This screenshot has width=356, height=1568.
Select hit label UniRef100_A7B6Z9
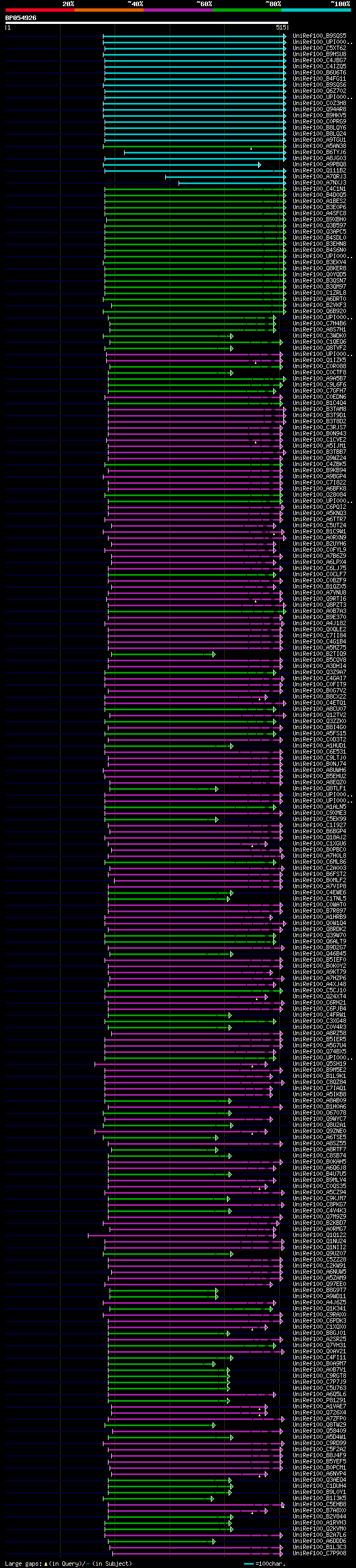point(319,556)
